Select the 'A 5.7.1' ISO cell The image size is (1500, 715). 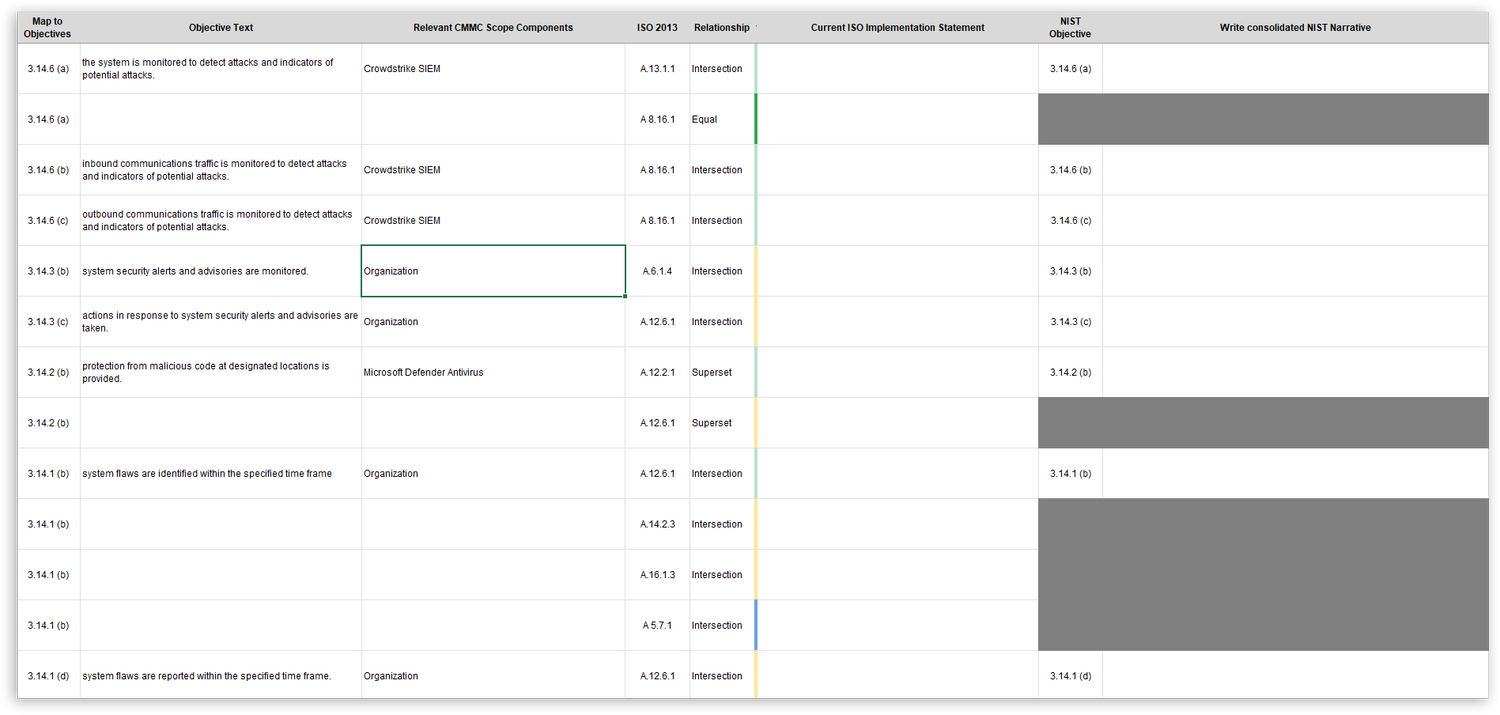tap(657, 625)
